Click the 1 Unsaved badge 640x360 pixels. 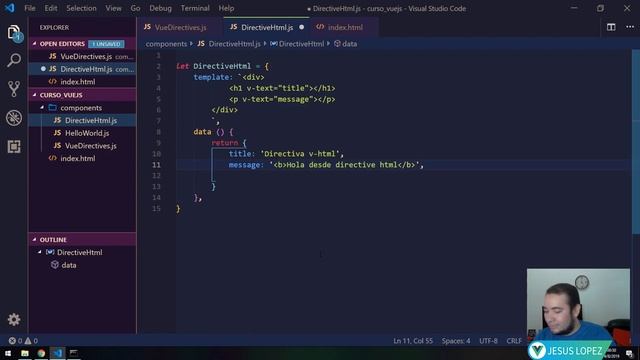click(x=106, y=44)
